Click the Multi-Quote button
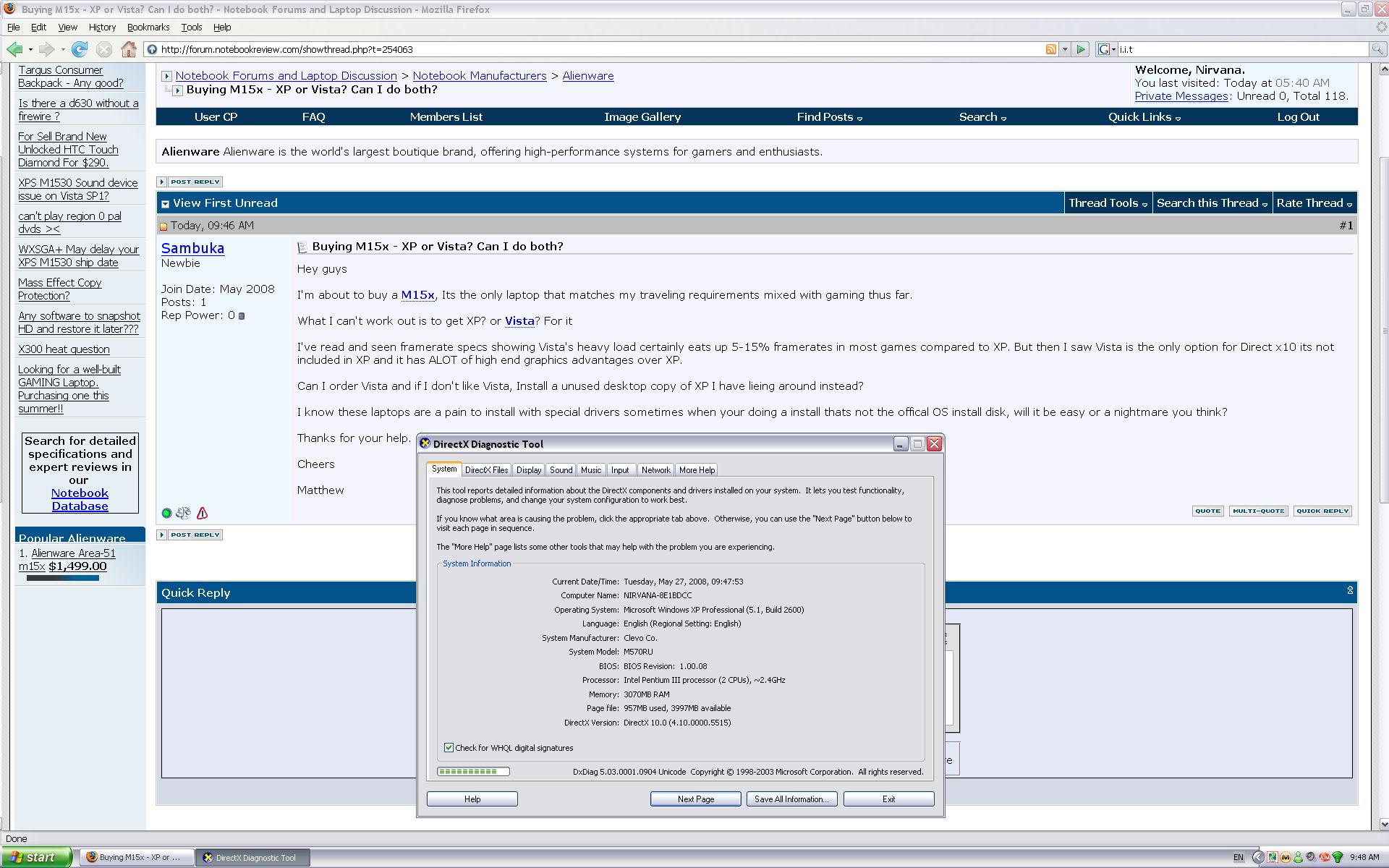This screenshot has width=1389, height=868. pos(1258,511)
